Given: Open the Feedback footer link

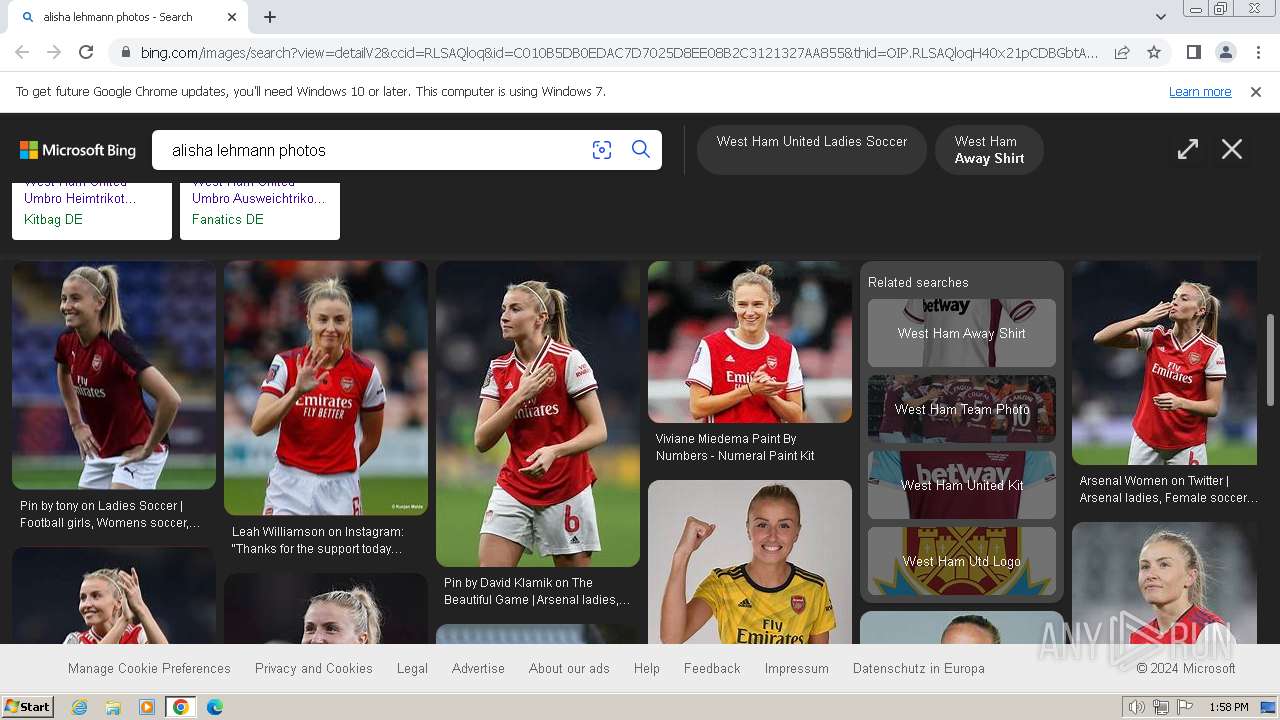Looking at the screenshot, I should pos(712,668).
